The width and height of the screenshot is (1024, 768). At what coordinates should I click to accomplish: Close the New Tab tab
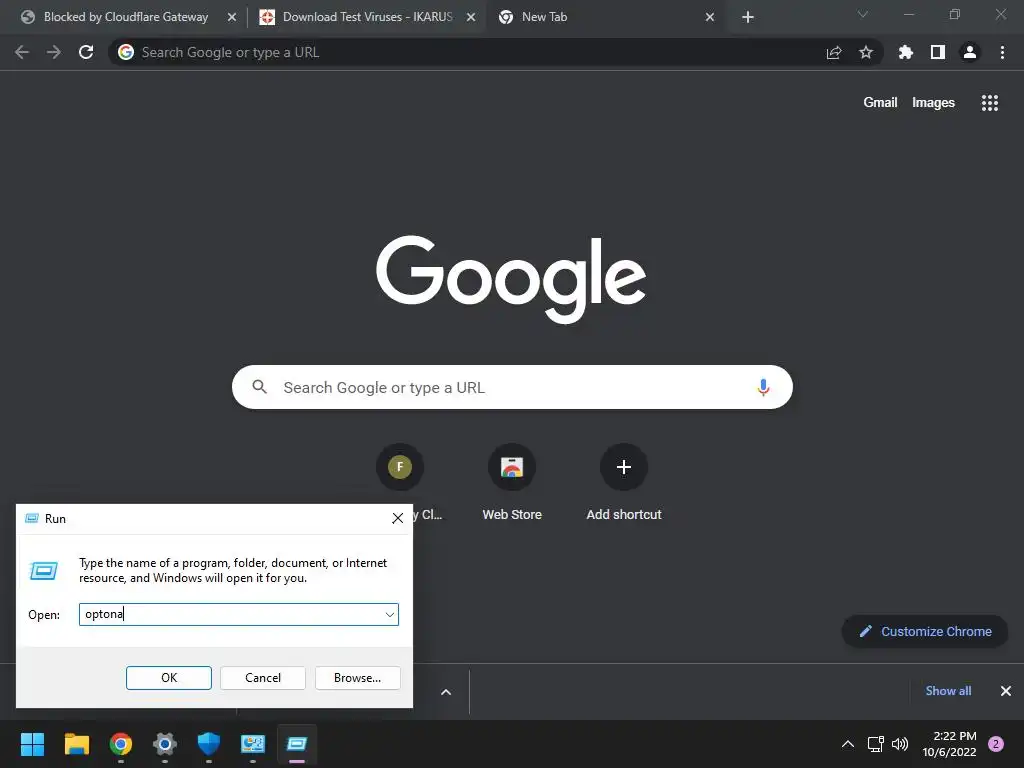[x=710, y=18]
